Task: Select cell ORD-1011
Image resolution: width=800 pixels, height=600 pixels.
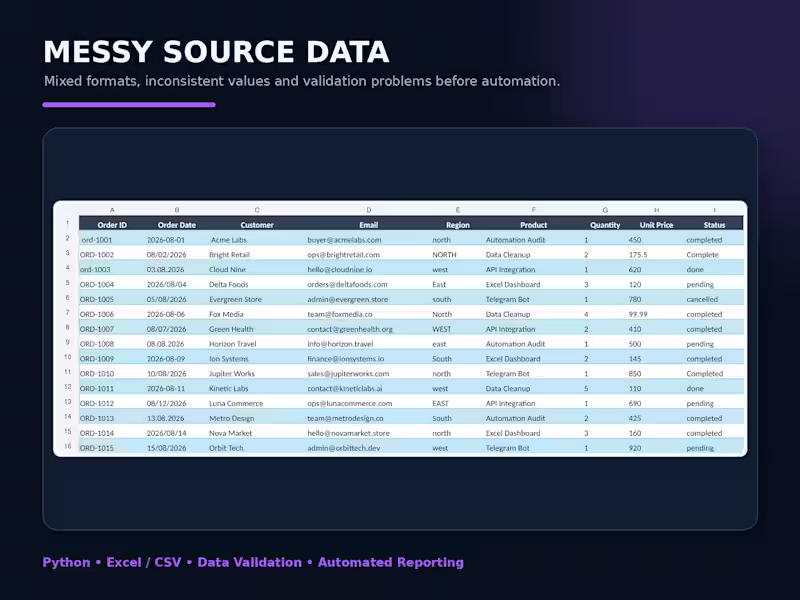Action: coord(96,388)
